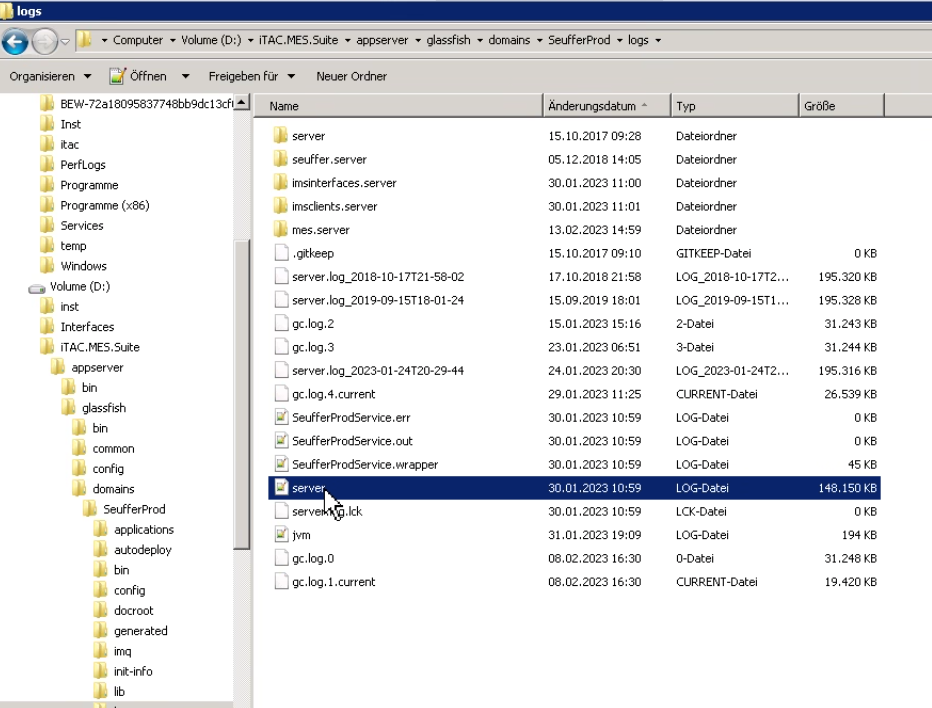
Task: Click the grey Forward navigation arrow
Action: point(45,41)
